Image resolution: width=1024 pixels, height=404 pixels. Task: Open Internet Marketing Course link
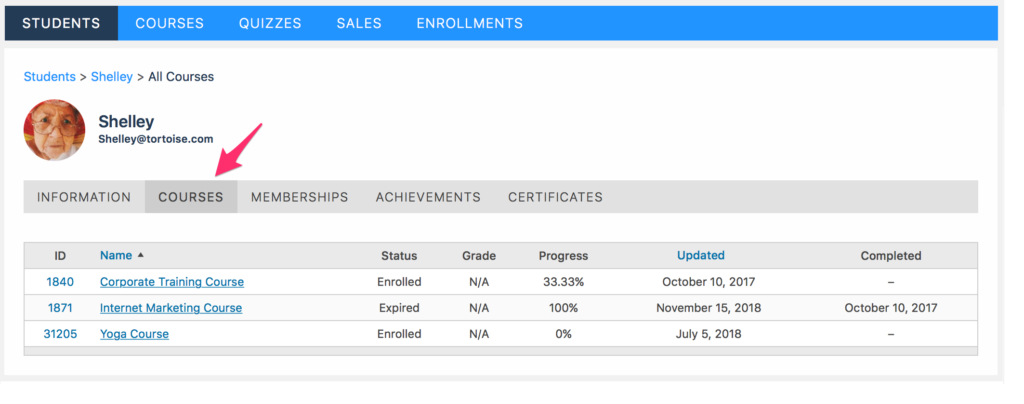pos(171,308)
